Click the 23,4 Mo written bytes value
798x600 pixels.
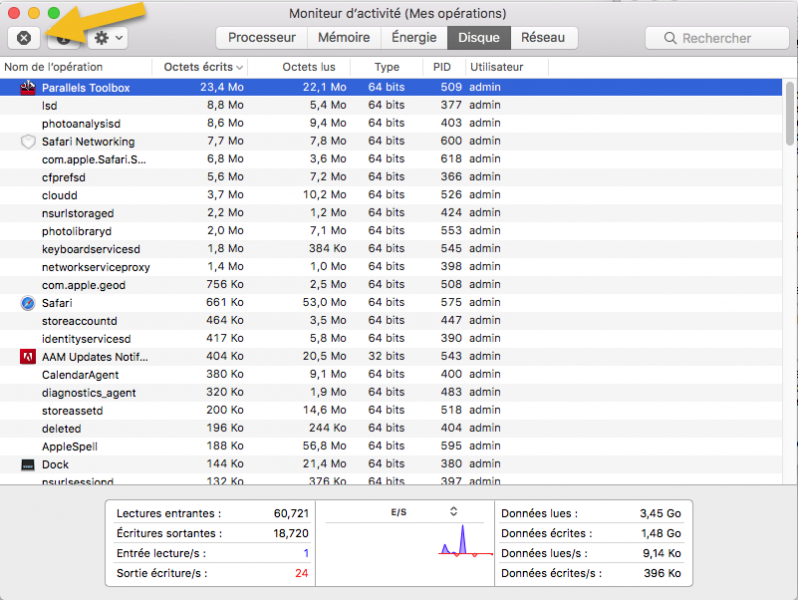tap(221, 87)
